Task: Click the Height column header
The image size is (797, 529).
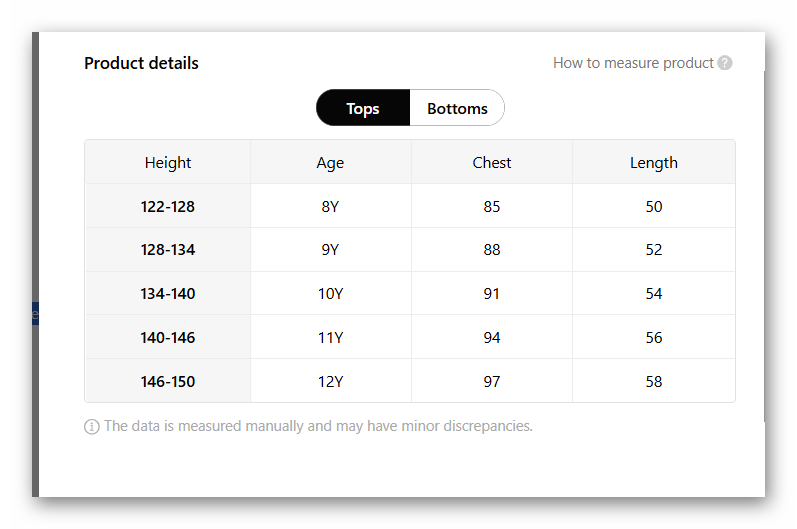Action: point(168,163)
